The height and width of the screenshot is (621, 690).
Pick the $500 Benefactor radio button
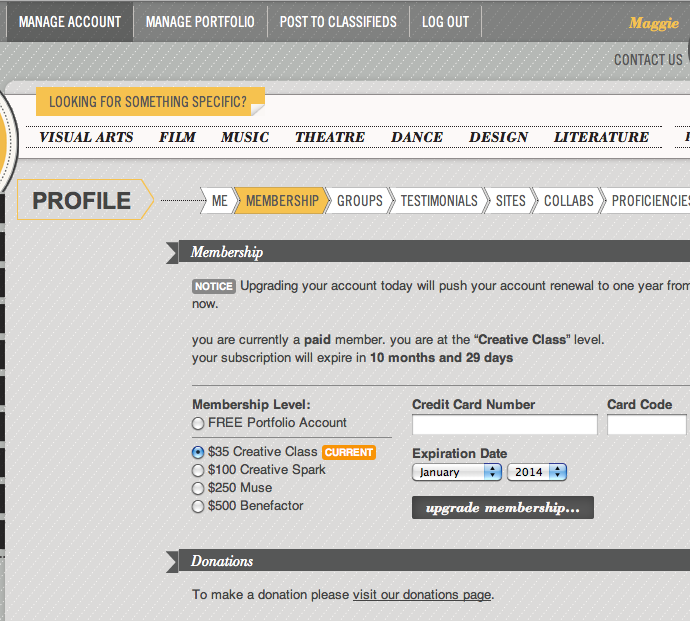198,506
